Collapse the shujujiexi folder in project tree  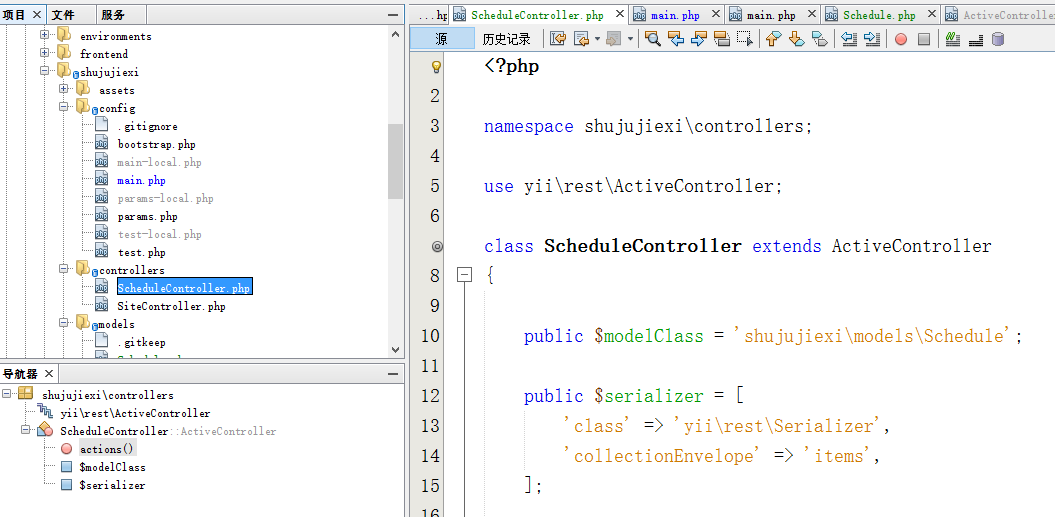point(44,71)
